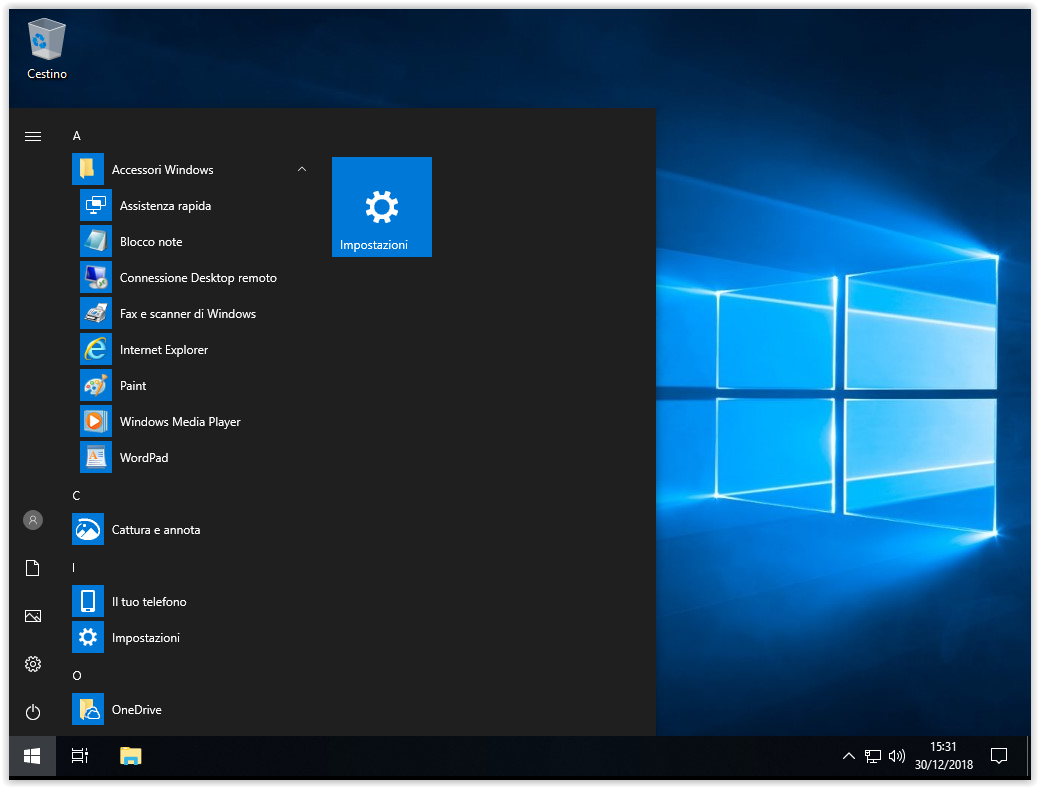The image size is (1039, 788).
Task: Open Settings gear in Start sidebar
Action: 33,664
